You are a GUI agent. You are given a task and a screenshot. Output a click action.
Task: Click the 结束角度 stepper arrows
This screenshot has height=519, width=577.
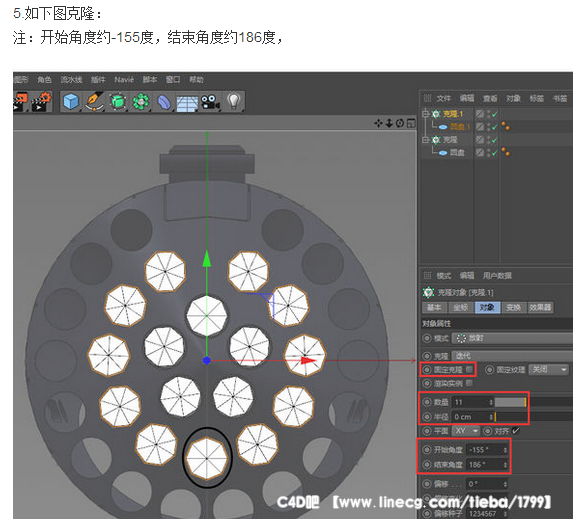pos(505,465)
